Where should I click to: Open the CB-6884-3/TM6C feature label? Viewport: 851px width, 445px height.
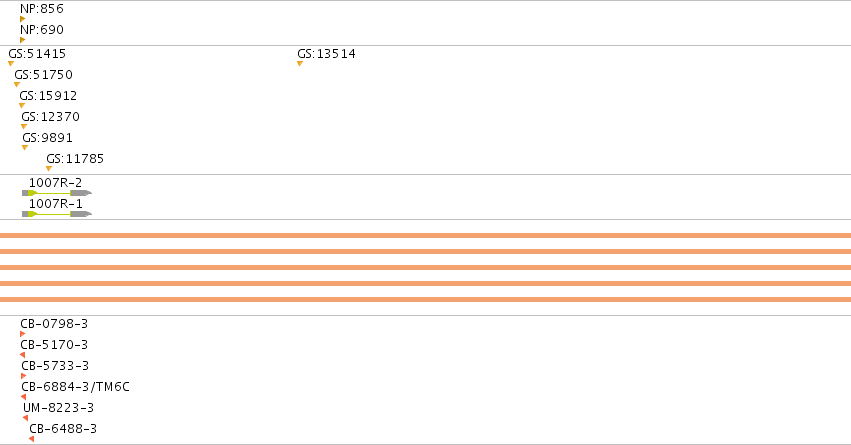[75, 386]
